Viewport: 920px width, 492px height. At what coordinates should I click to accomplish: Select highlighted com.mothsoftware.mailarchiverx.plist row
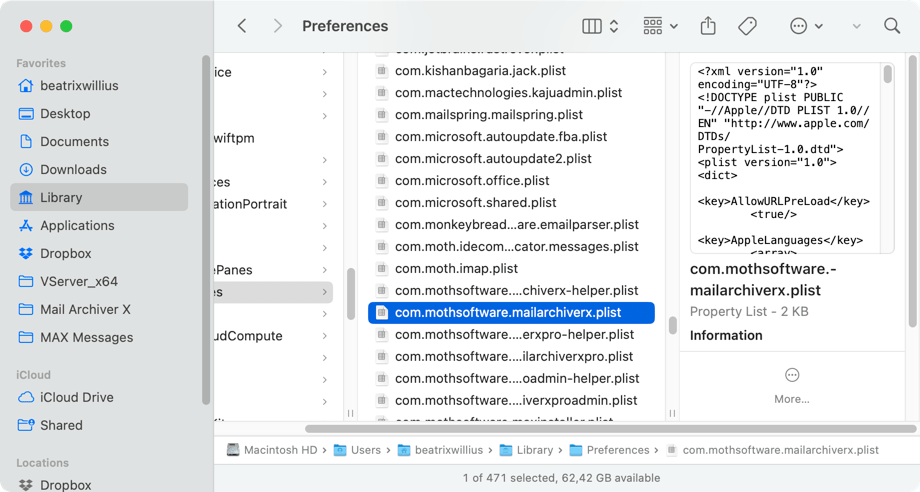(x=511, y=313)
